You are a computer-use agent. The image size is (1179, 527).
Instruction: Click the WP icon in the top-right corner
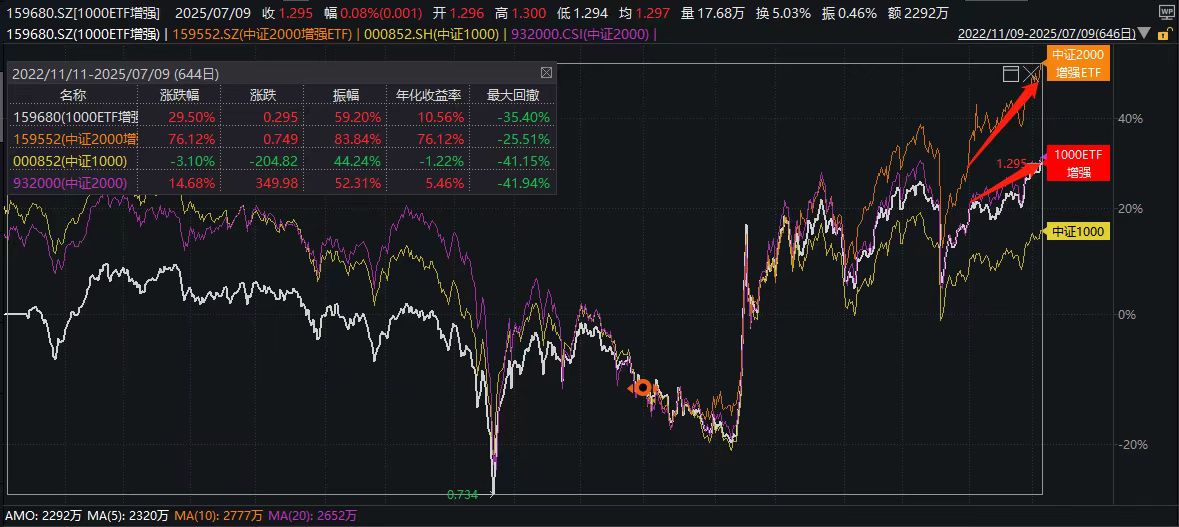click(1168, 13)
